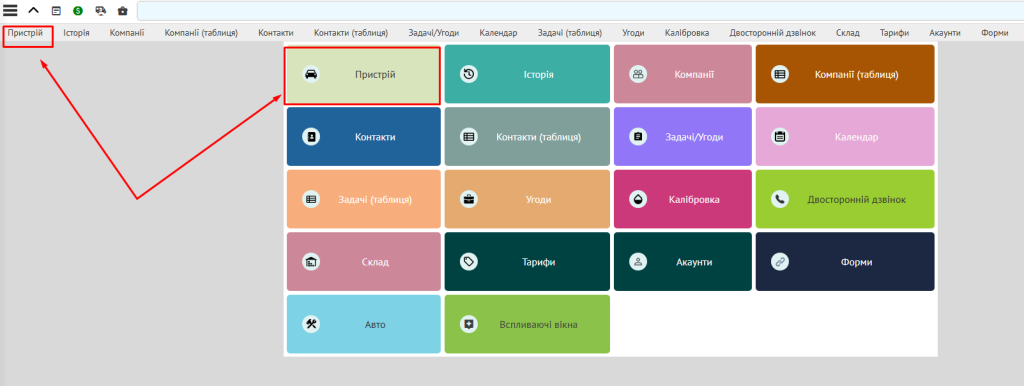Go to Склад in the menu bar
Viewport: 1024px width, 386px height.
(848, 33)
